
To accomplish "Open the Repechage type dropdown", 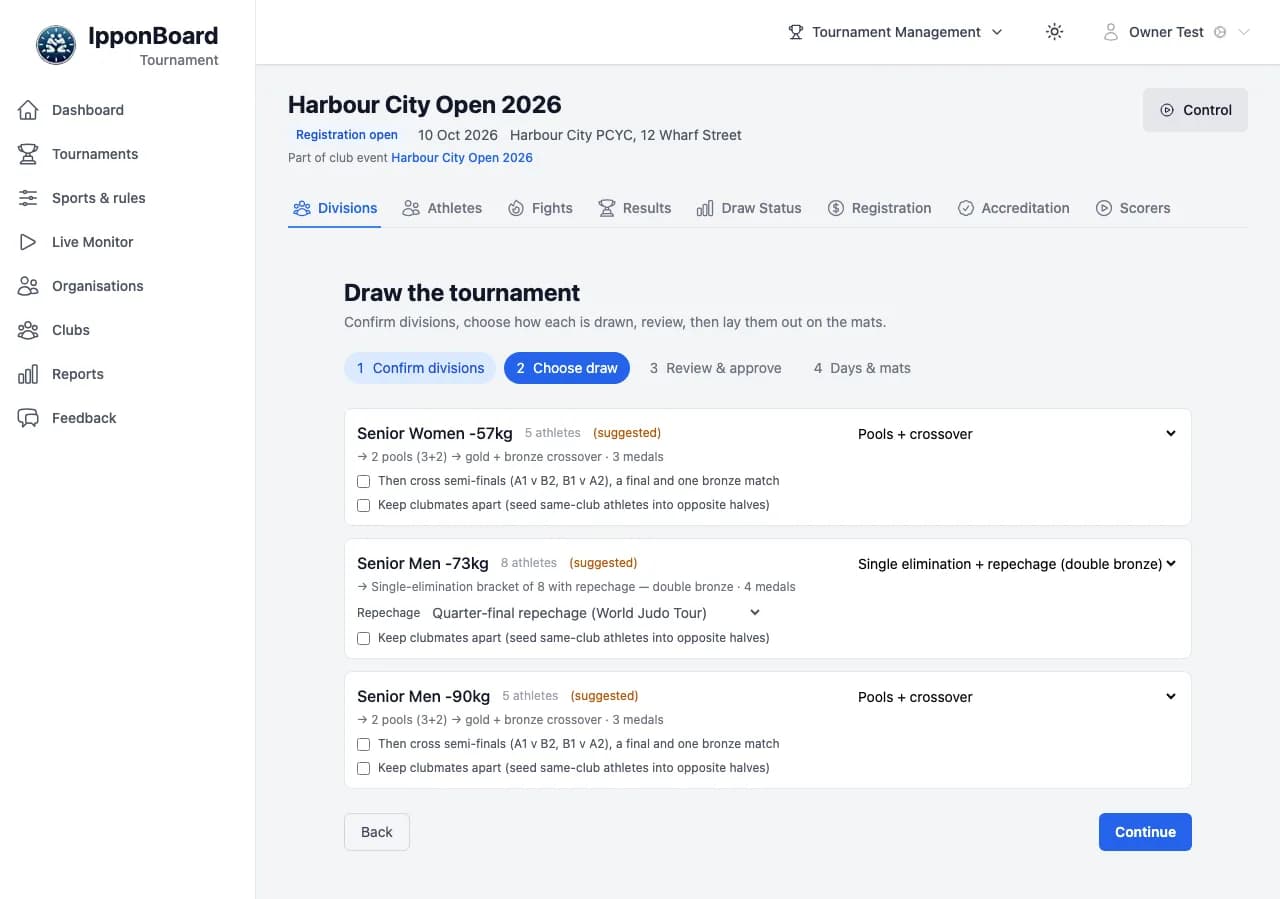I will point(596,613).
